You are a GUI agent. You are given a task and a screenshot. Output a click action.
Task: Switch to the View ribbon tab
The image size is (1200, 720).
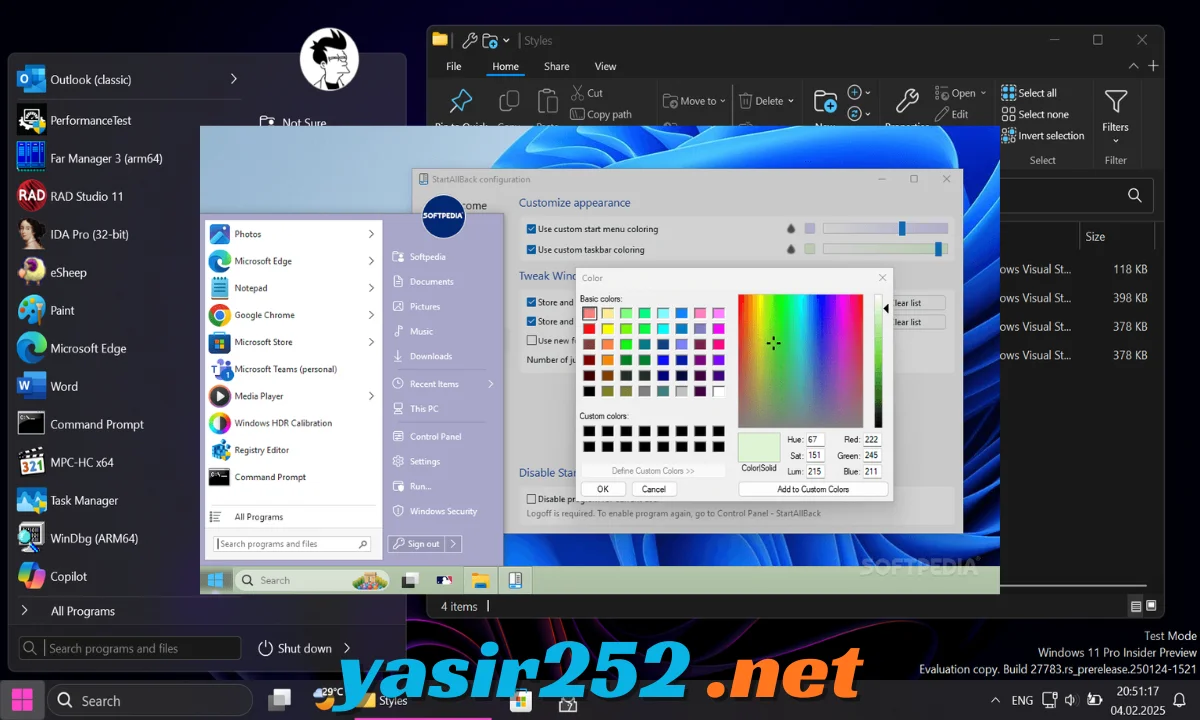pyautogui.click(x=606, y=67)
